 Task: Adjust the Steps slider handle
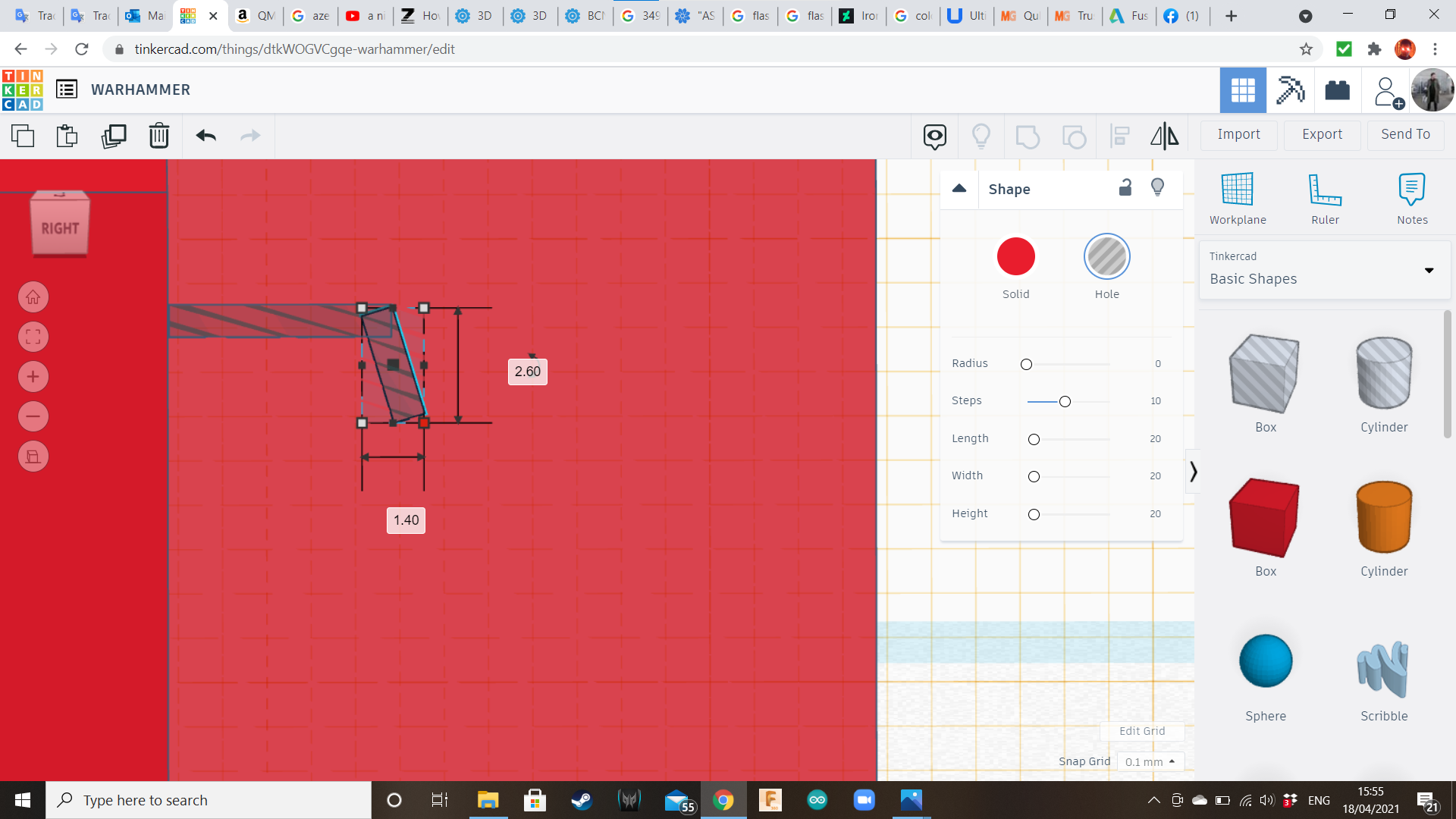(x=1065, y=401)
